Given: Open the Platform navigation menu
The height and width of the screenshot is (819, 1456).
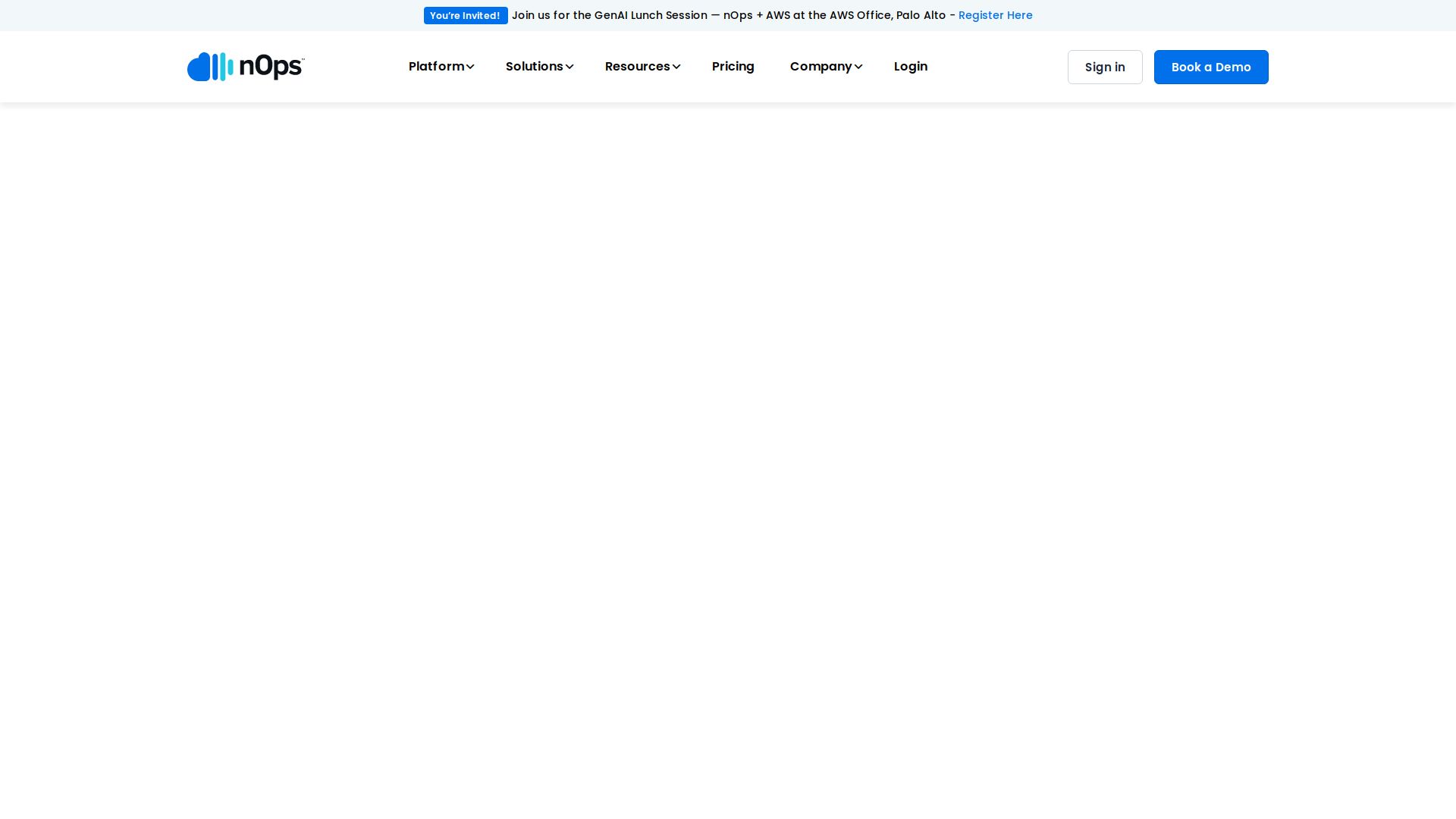Looking at the screenshot, I should [436, 67].
